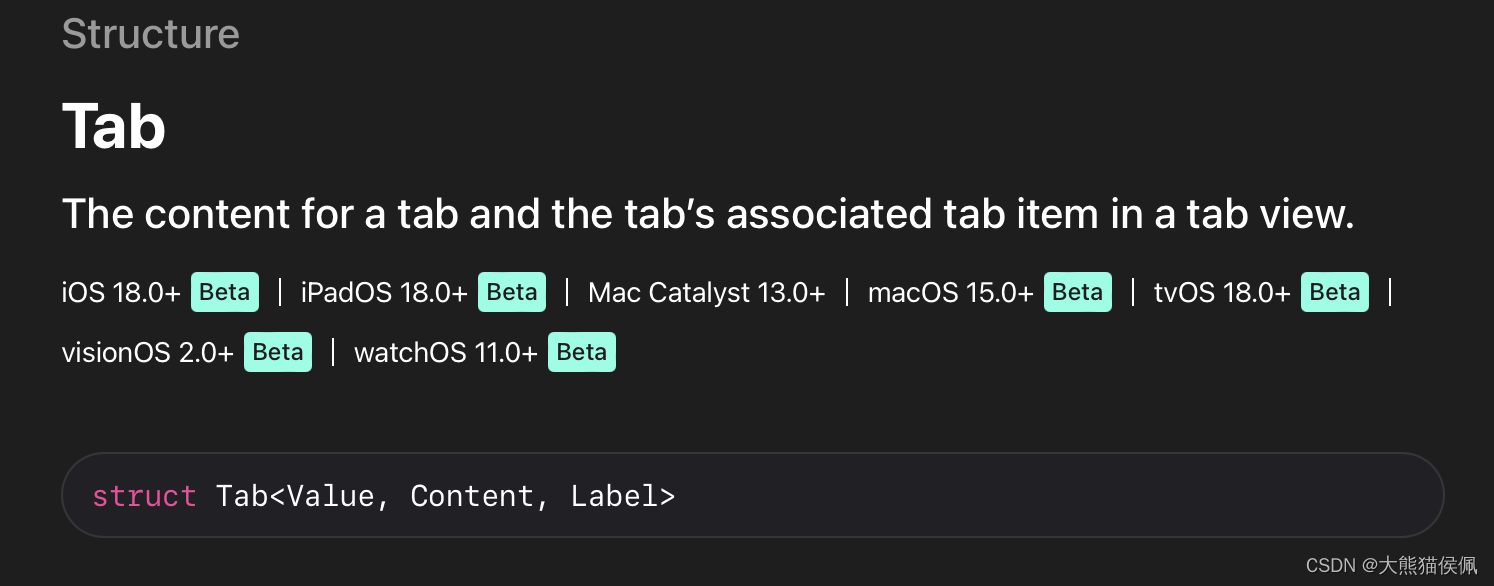Click the Content generic parameter in code
The width and height of the screenshot is (1494, 586).
472,496
